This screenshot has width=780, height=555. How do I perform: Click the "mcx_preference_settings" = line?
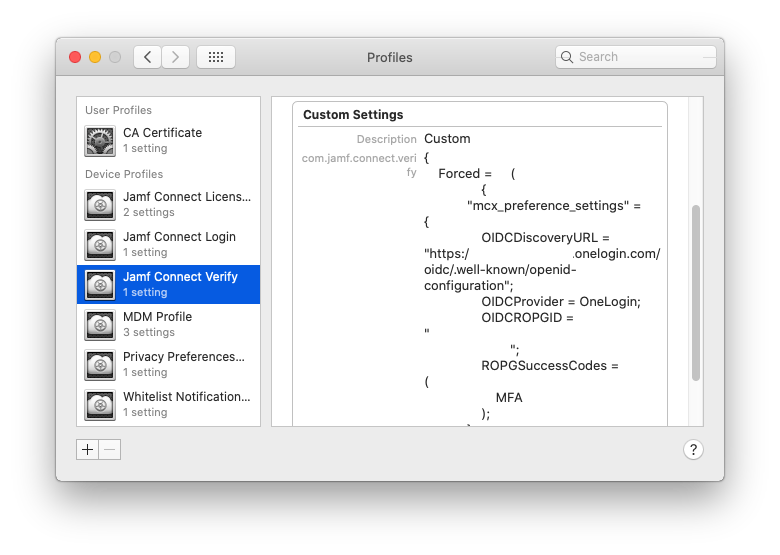(x=554, y=206)
